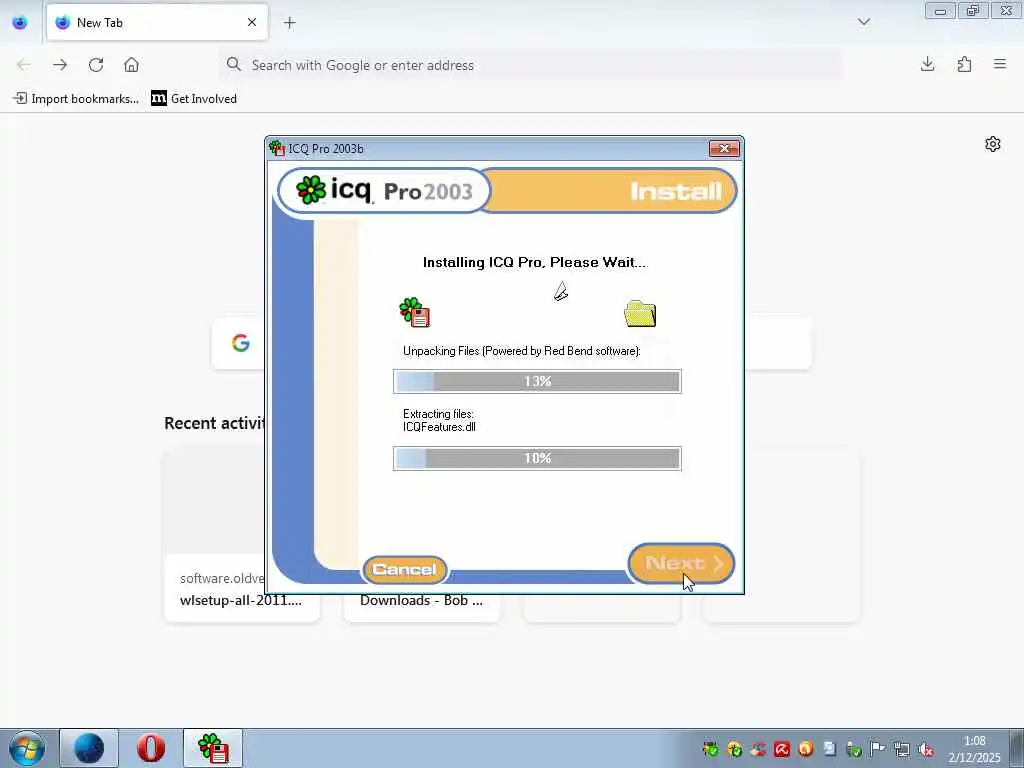Click the orange circular tray icon
Viewport: 1024px width, 768px height.
(x=806, y=749)
